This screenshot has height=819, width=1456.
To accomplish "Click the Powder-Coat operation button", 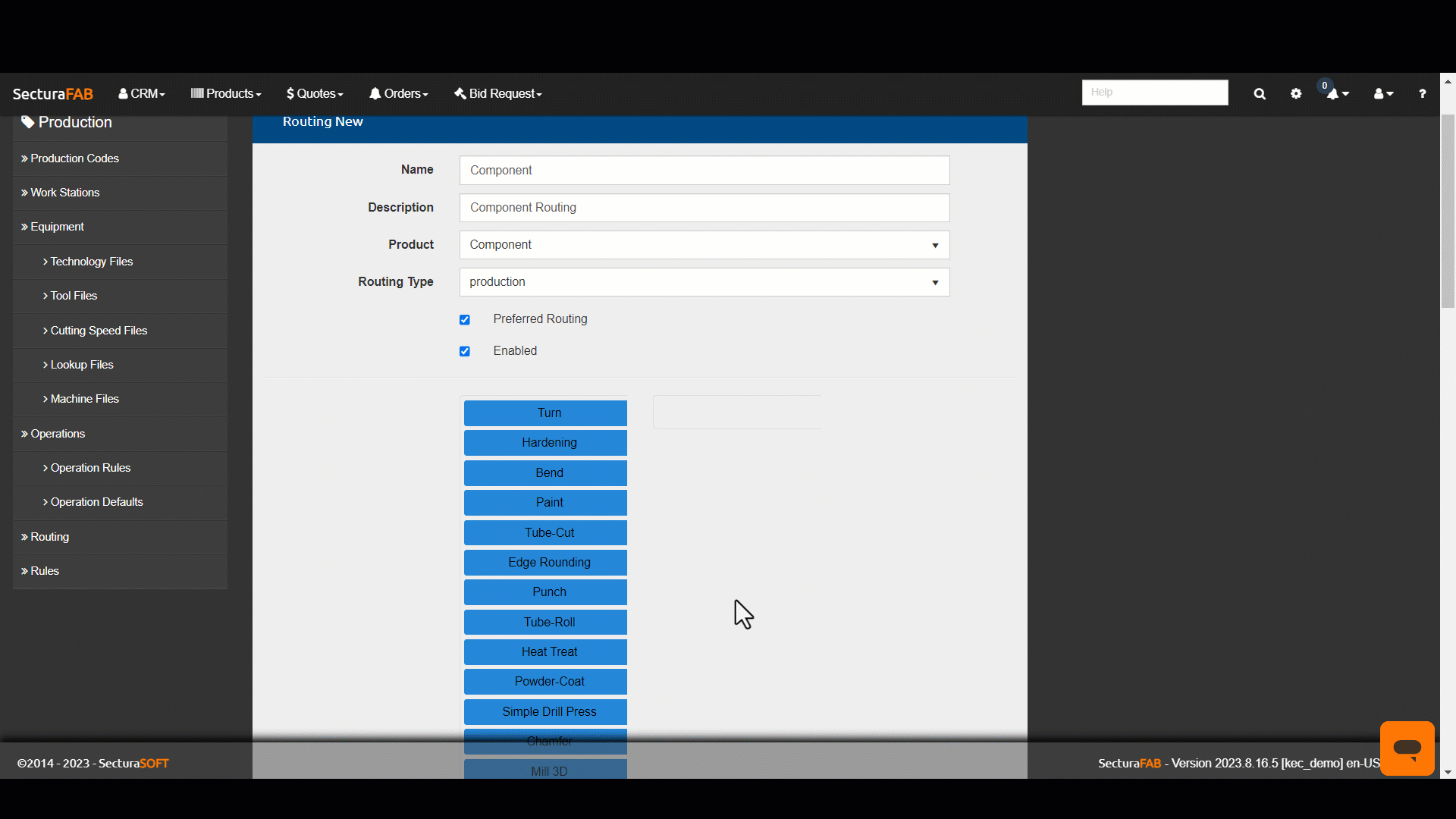I will [549, 681].
